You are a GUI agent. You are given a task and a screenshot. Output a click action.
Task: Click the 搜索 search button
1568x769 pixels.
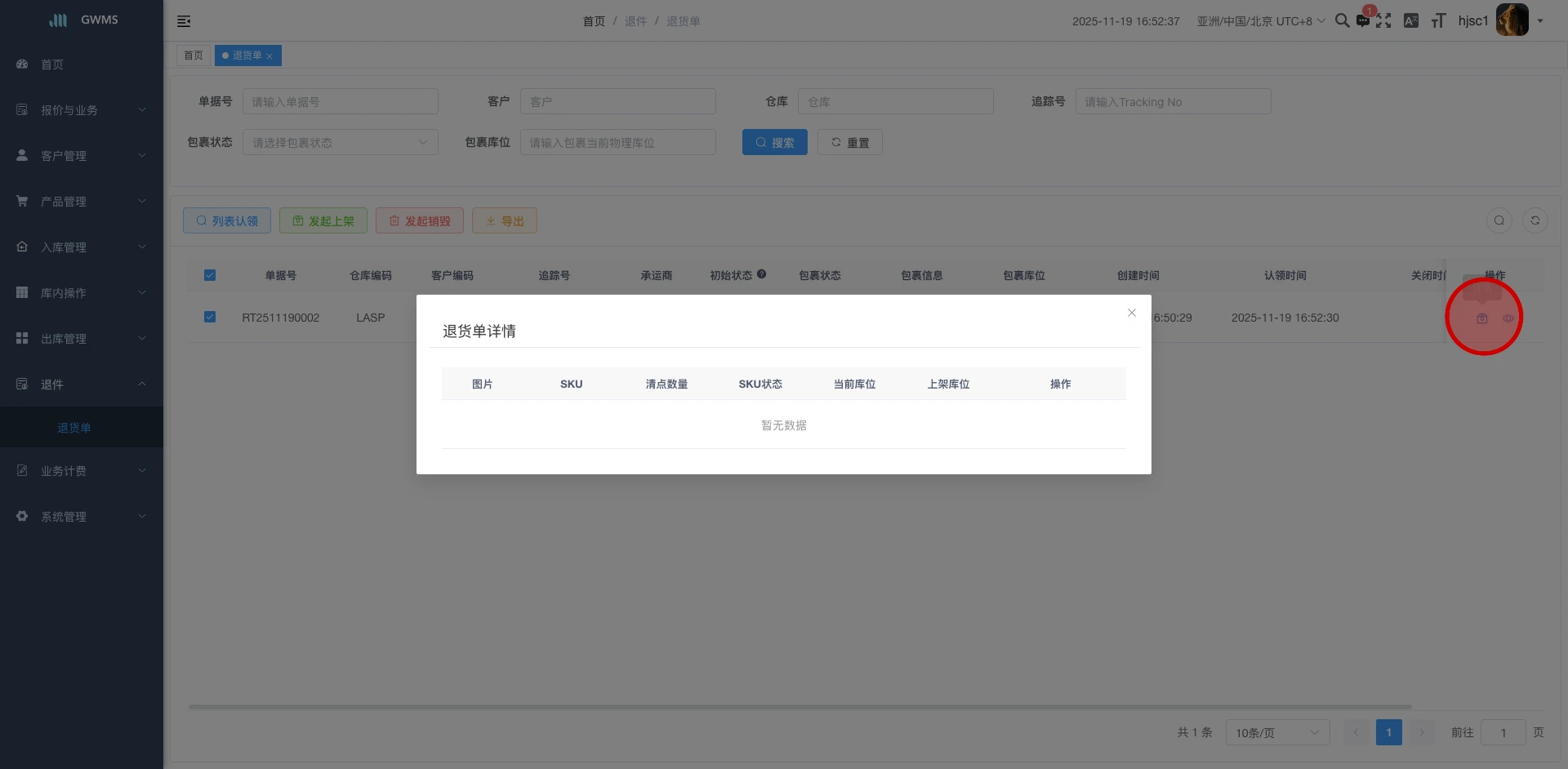pos(774,141)
